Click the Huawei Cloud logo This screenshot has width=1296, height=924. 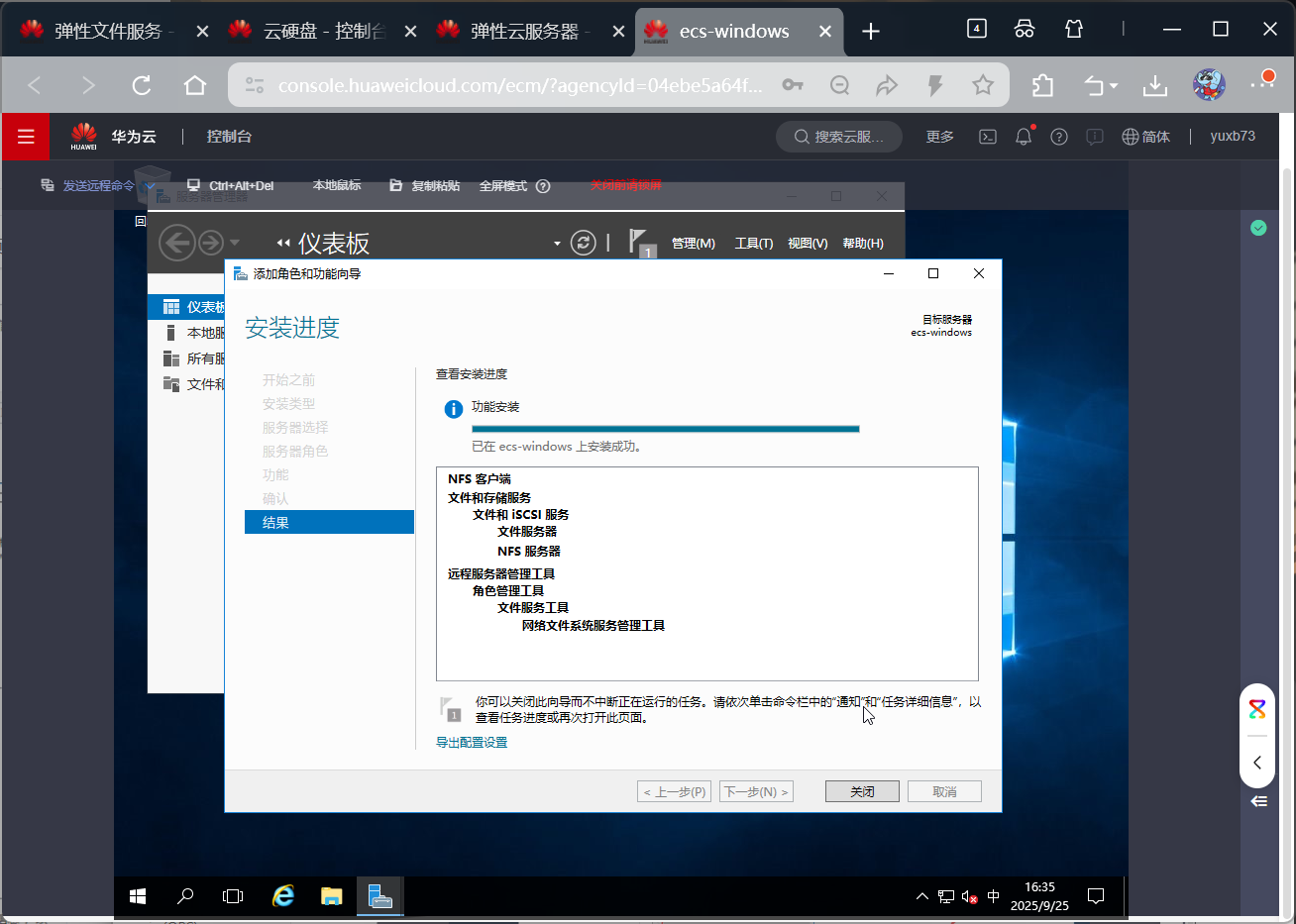[x=84, y=137]
